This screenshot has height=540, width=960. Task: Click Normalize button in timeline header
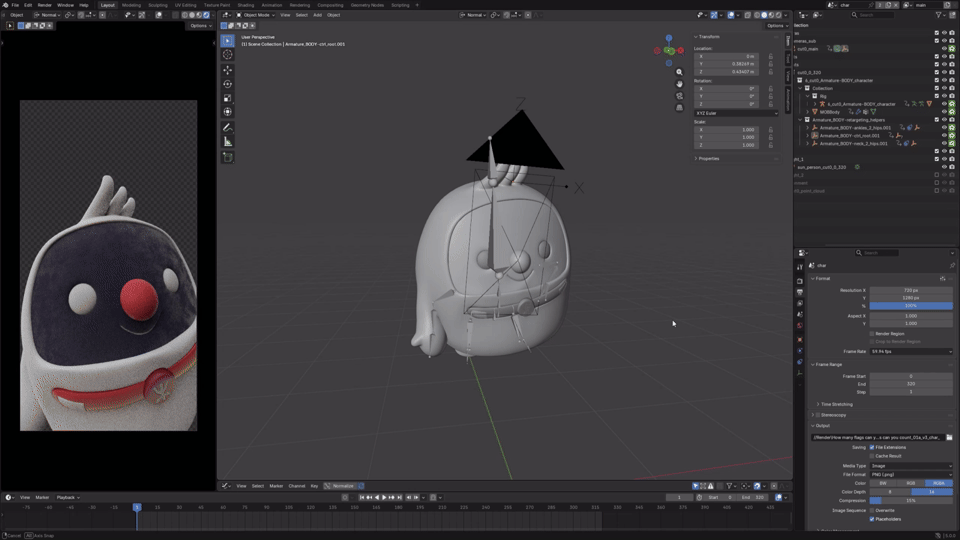click(339, 486)
